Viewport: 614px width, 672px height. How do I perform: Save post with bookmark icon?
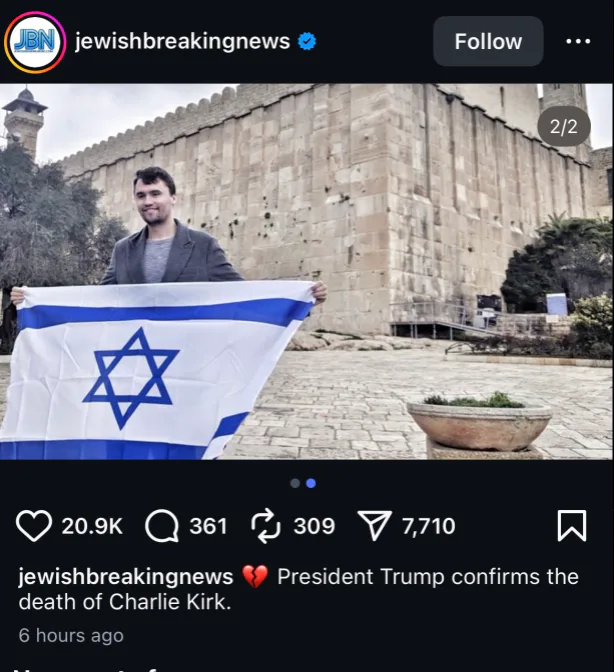click(572, 526)
